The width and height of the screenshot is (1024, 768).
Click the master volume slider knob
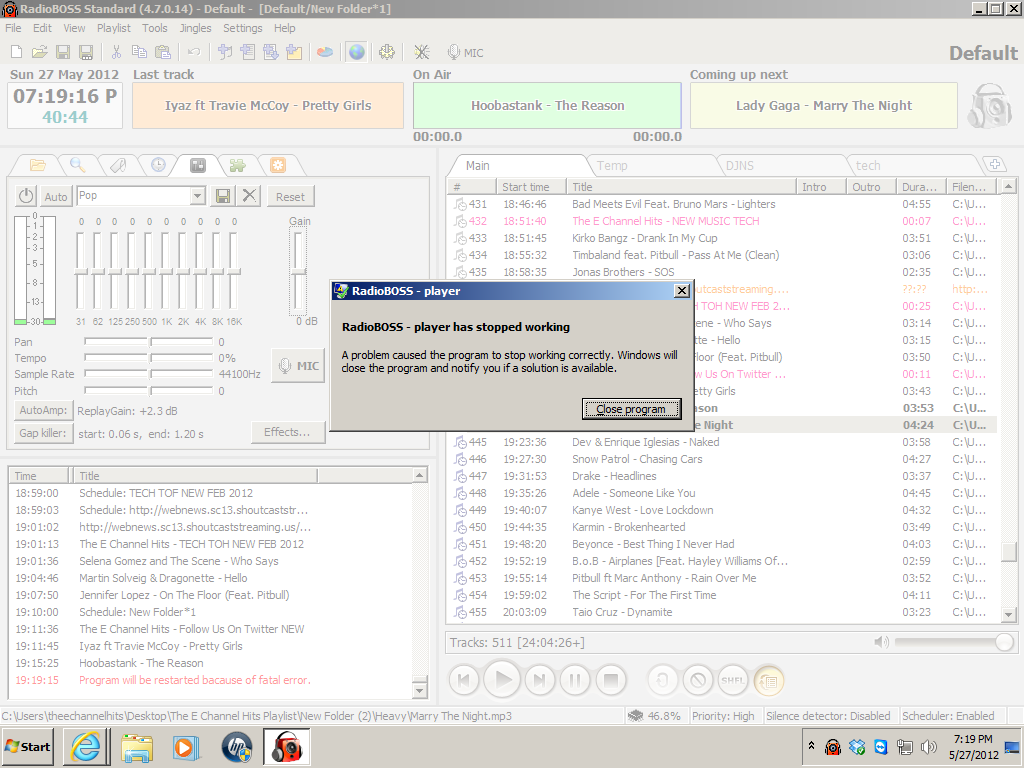1004,642
